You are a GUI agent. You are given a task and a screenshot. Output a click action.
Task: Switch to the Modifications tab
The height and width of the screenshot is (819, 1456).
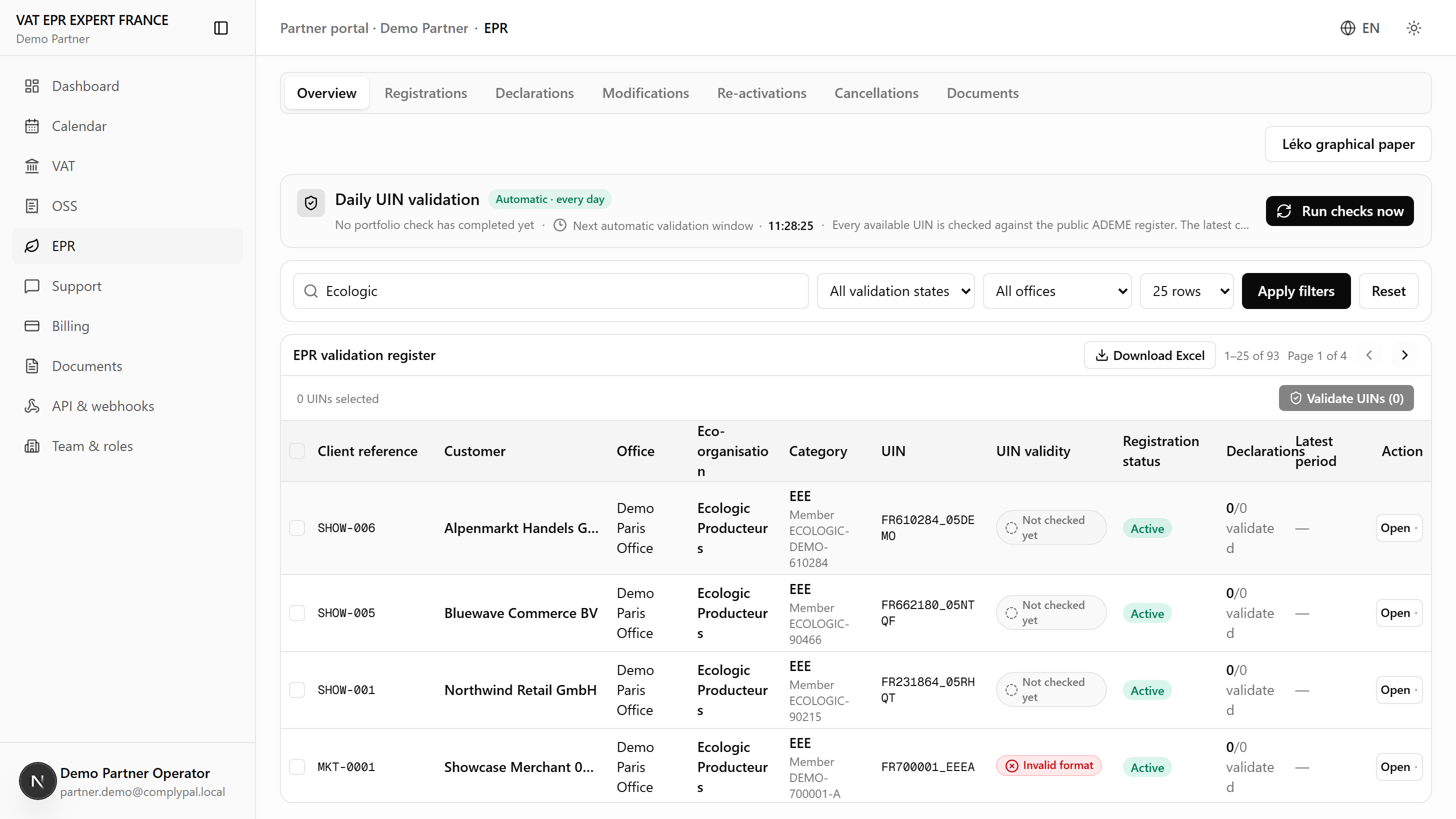coord(645,93)
